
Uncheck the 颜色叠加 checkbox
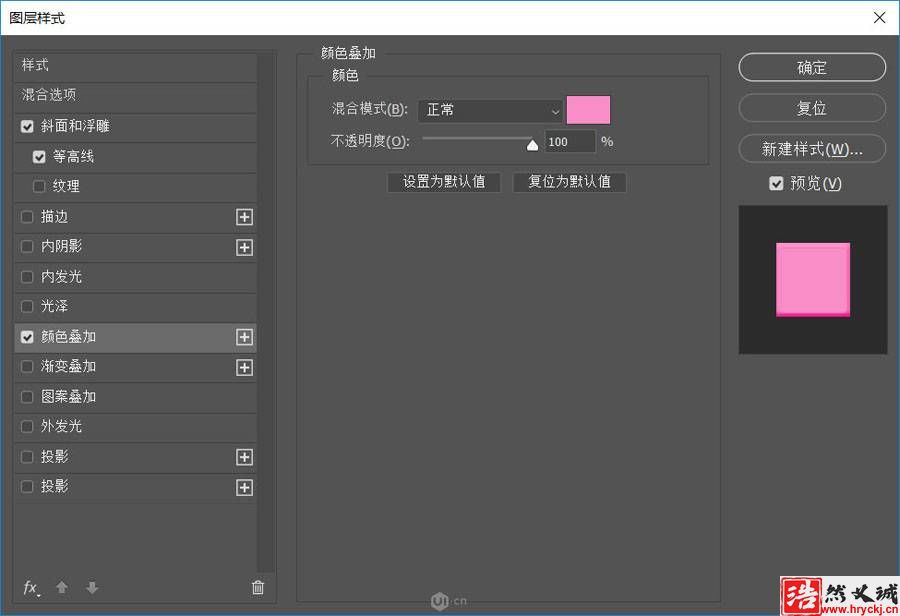coord(27,337)
